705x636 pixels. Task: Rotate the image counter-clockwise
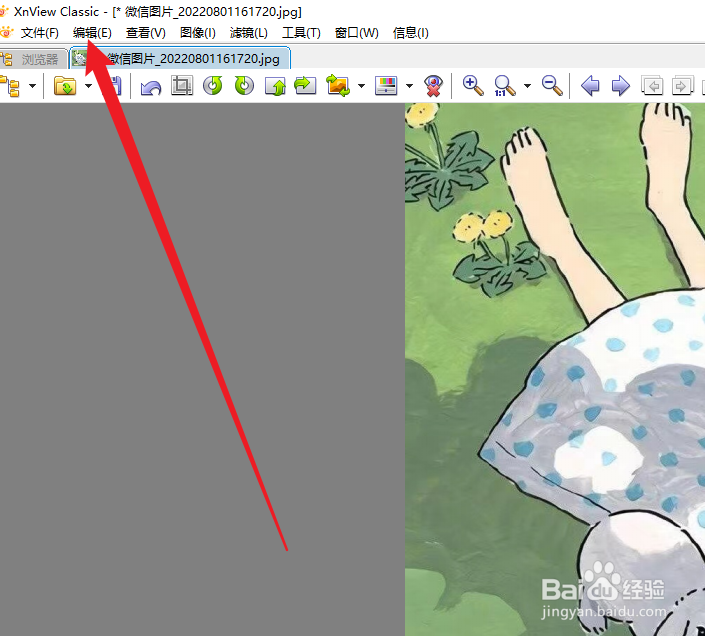213,85
